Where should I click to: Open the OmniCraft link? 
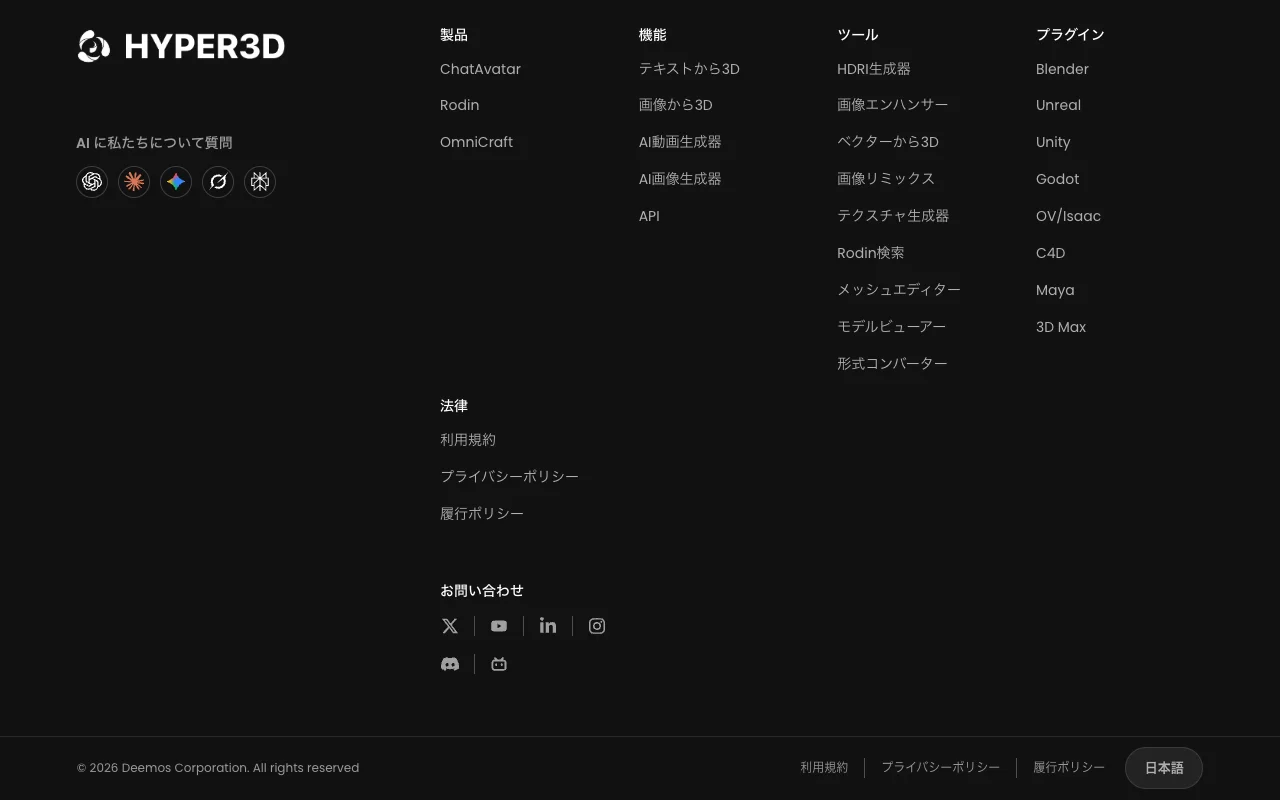point(476,142)
